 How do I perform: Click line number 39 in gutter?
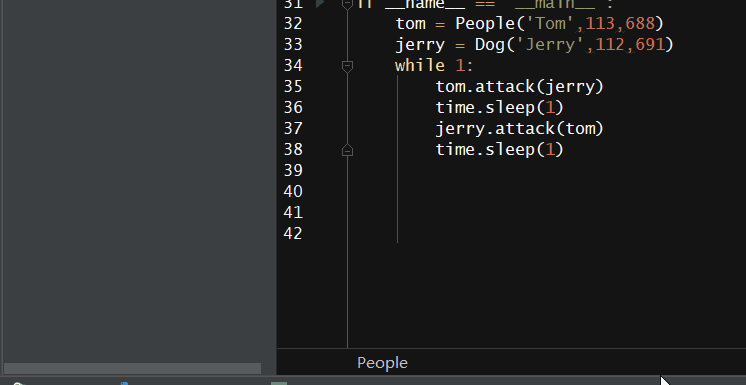[293, 170]
